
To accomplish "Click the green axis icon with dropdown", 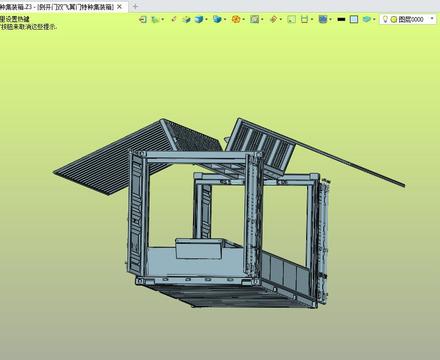I will click(155, 19).
